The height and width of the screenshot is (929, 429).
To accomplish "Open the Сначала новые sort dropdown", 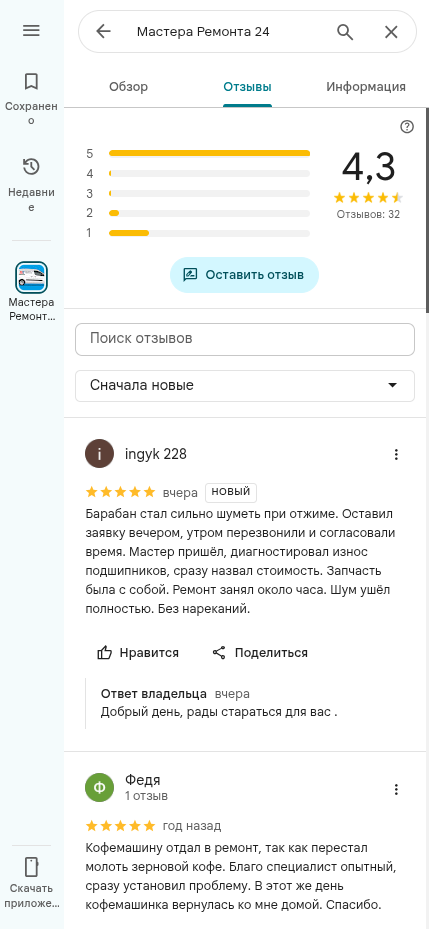I will [245, 386].
